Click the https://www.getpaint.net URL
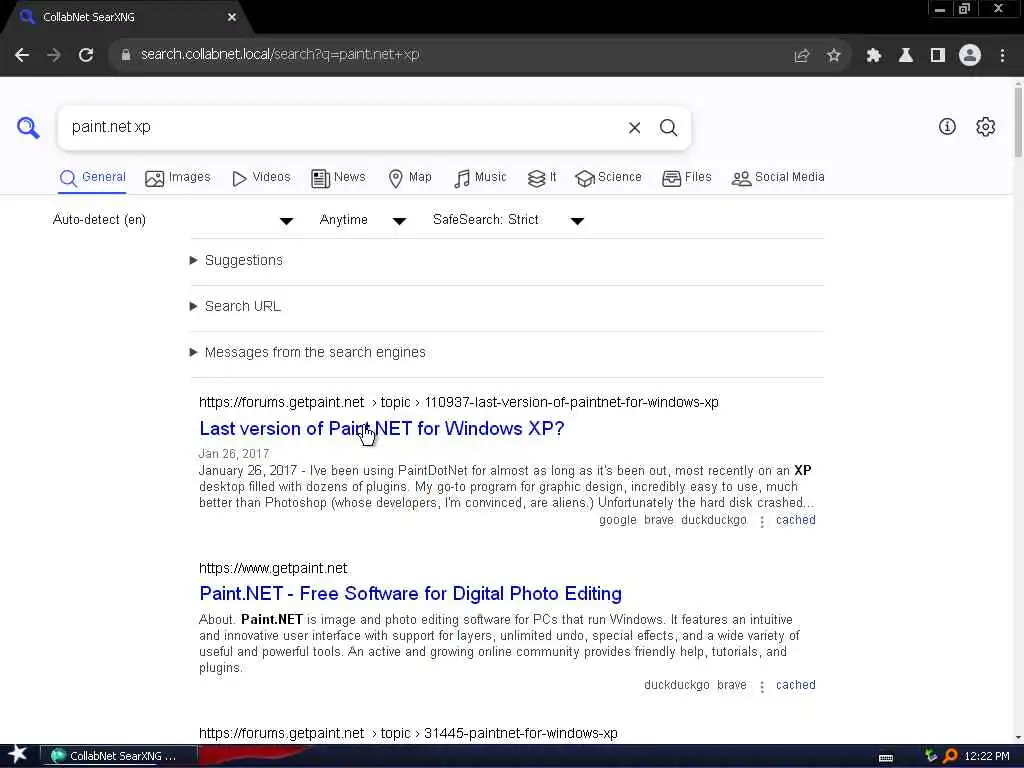The width and height of the screenshot is (1024, 768). (273, 568)
